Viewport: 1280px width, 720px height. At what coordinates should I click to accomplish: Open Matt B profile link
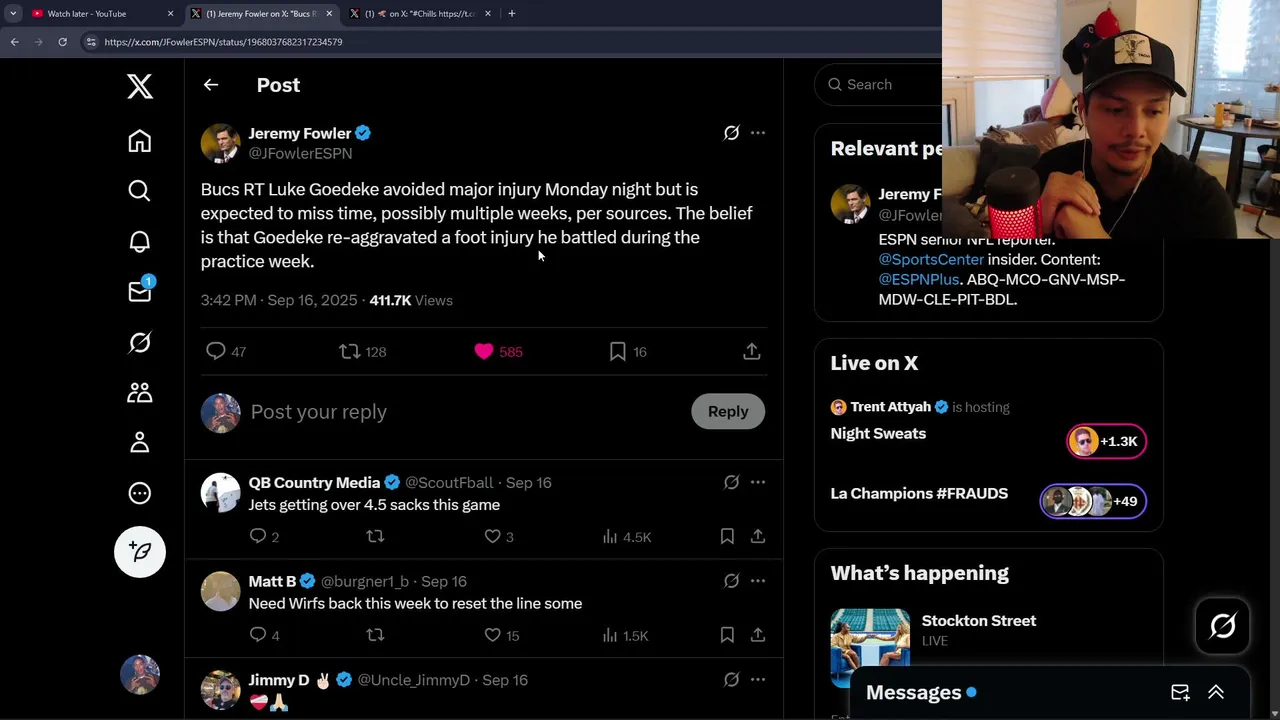point(272,581)
